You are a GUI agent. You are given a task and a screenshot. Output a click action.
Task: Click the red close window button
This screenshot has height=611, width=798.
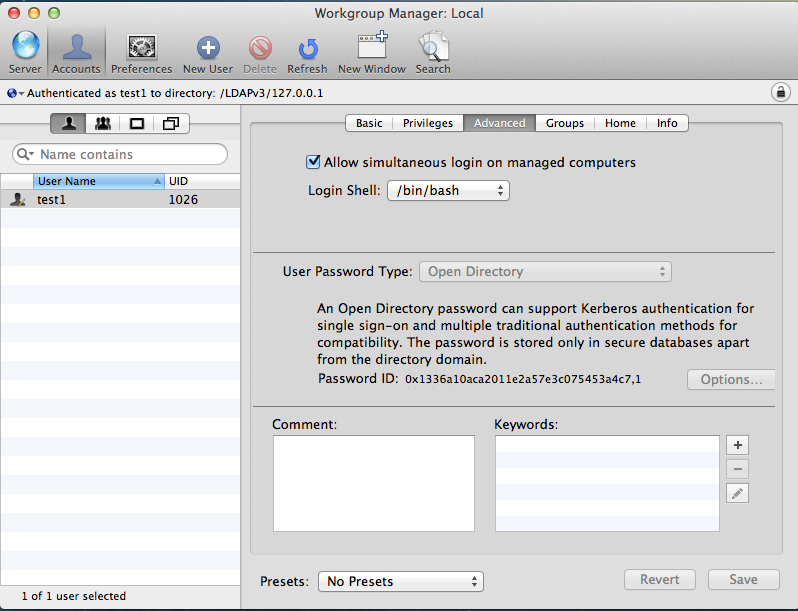(x=14, y=13)
